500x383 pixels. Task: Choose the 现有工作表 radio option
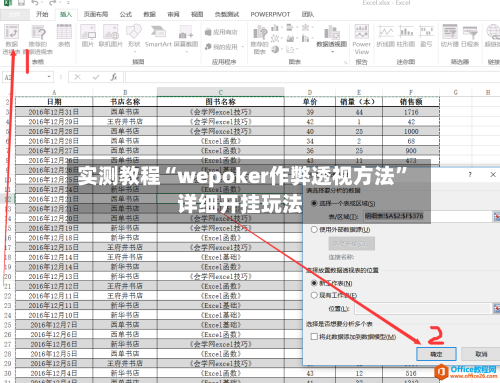pos(314,295)
